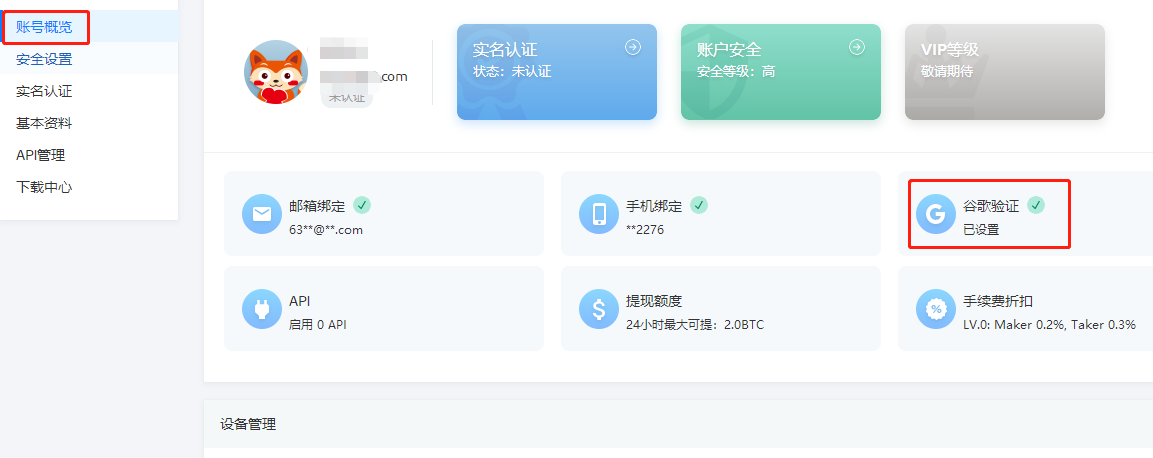Viewport: 1153px width, 458px height.
Task: Click the envelope icon for 邮箱绑定
Action: click(x=262, y=214)
